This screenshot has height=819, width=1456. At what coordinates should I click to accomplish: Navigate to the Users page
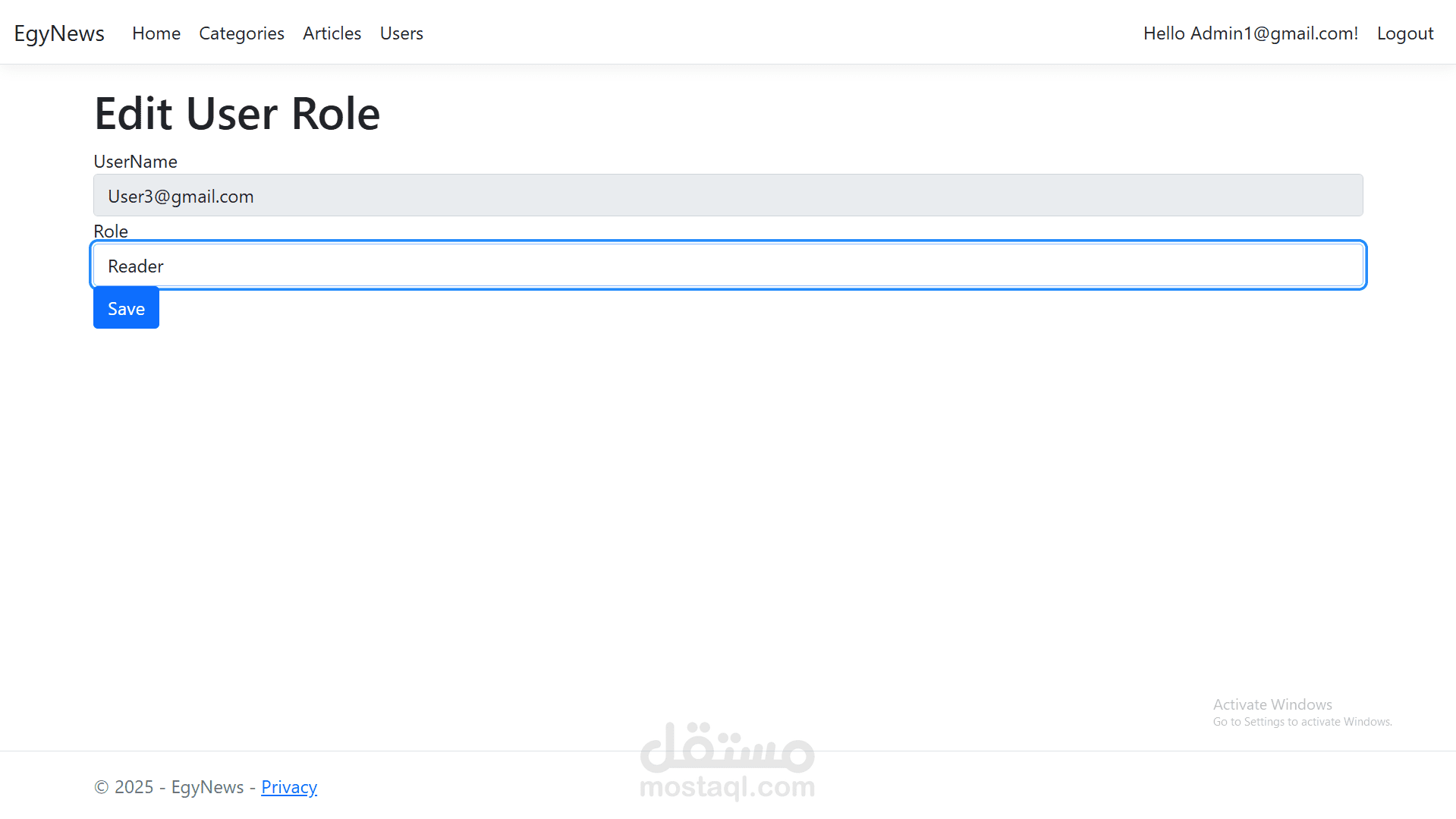tap(401, 33)
